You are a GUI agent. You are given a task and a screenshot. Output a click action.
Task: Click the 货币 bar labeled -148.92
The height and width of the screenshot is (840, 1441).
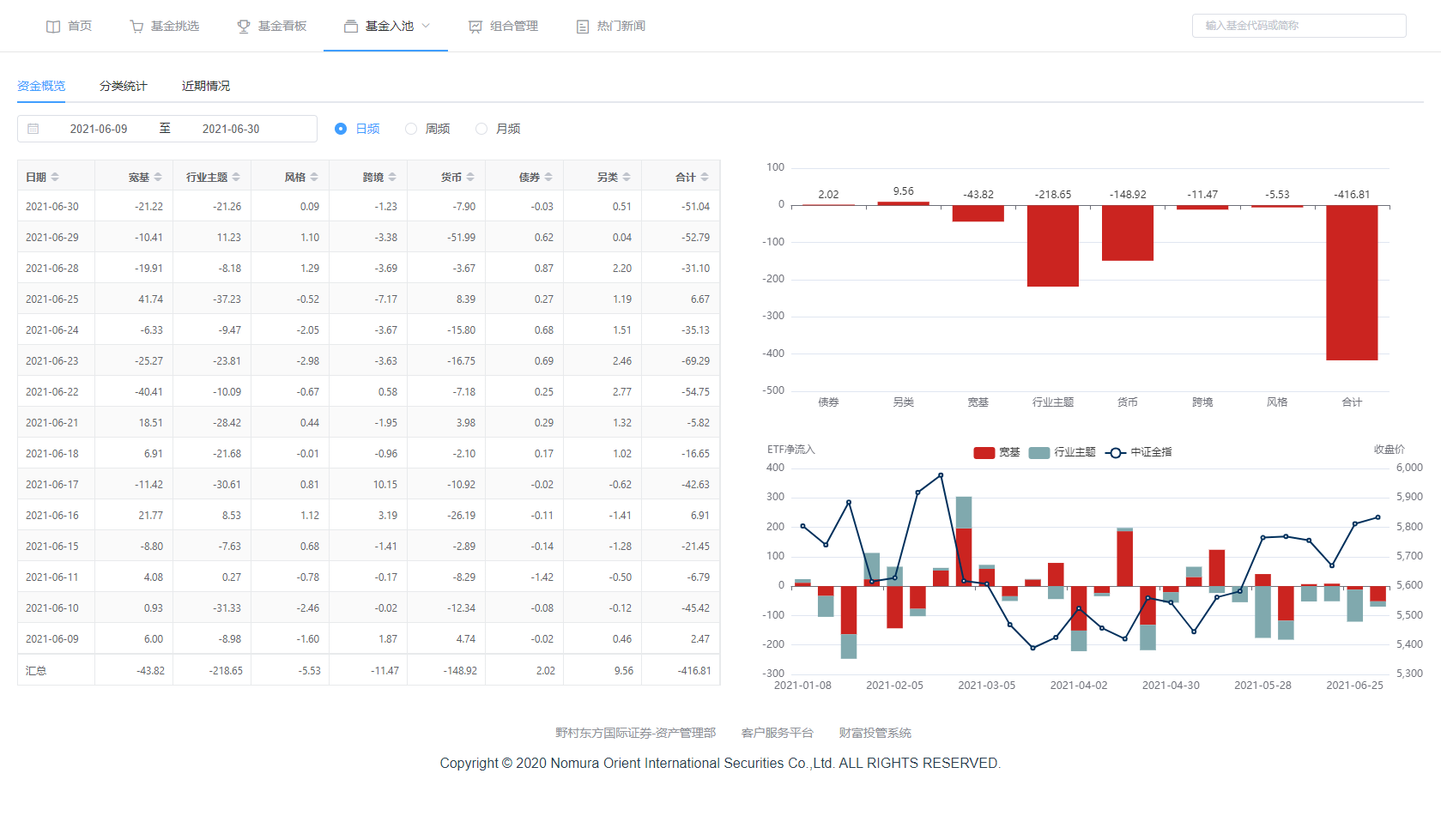[x=1127, y=233]
